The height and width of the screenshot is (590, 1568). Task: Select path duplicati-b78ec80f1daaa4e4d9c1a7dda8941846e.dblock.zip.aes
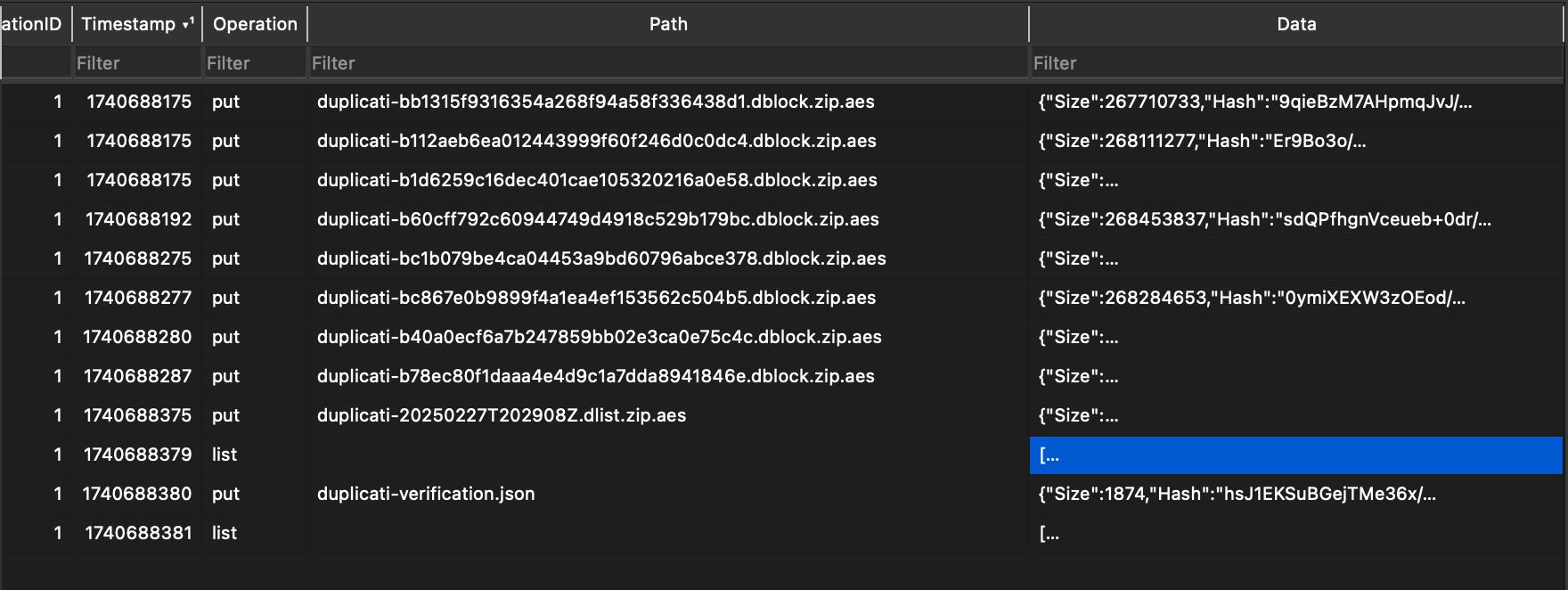(596, 376)
